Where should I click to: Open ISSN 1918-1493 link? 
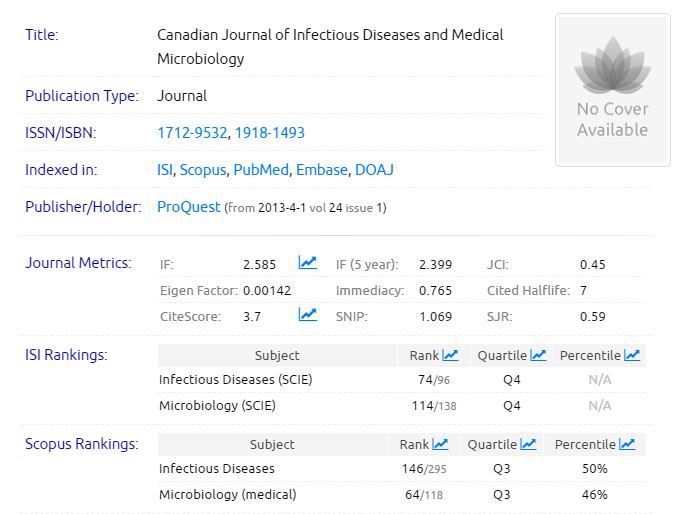(270, 132)
